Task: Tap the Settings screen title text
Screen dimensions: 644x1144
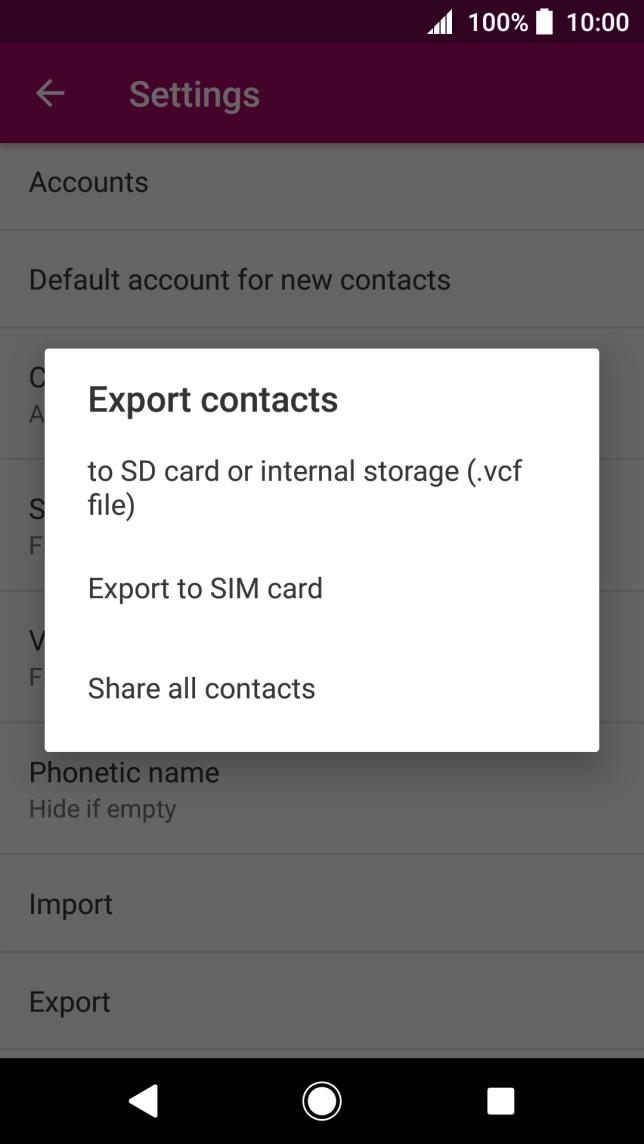Action: (193, 93)
